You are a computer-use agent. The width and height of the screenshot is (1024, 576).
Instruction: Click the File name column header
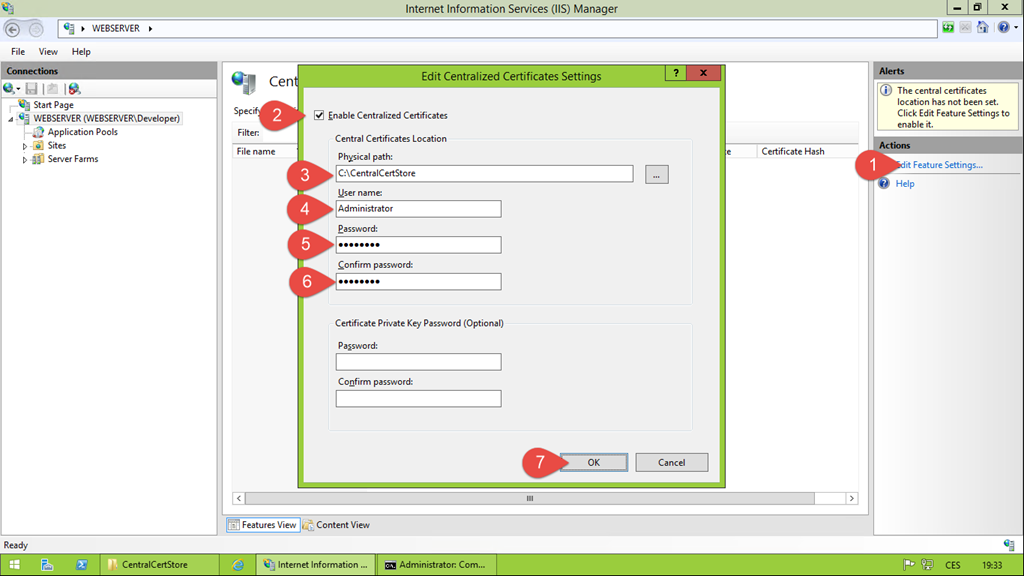pyautogui.click(x=256, y=151)
